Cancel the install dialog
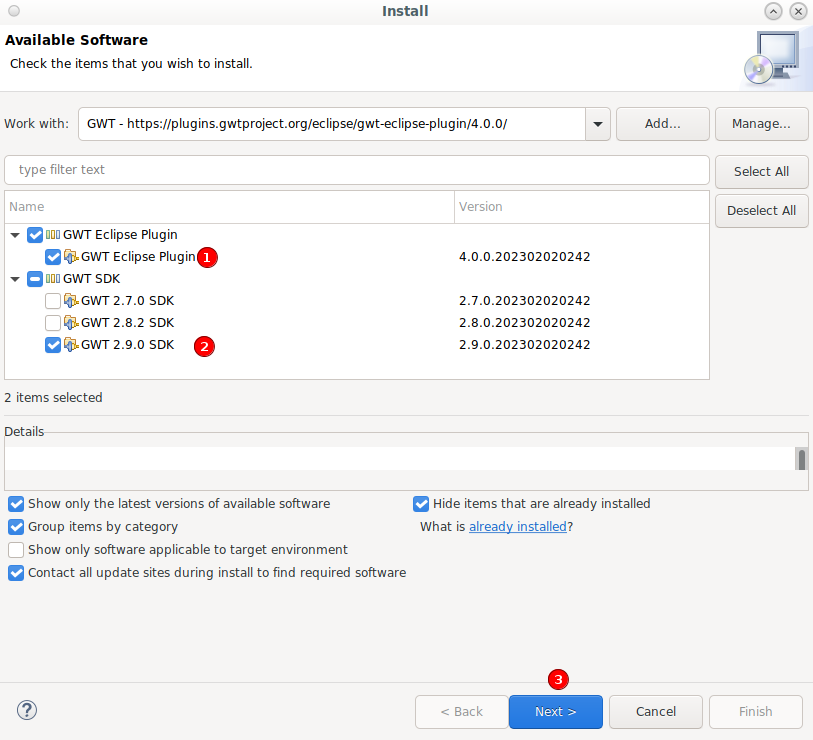Viewport: 813px width, 740px height. coord(656,712)
